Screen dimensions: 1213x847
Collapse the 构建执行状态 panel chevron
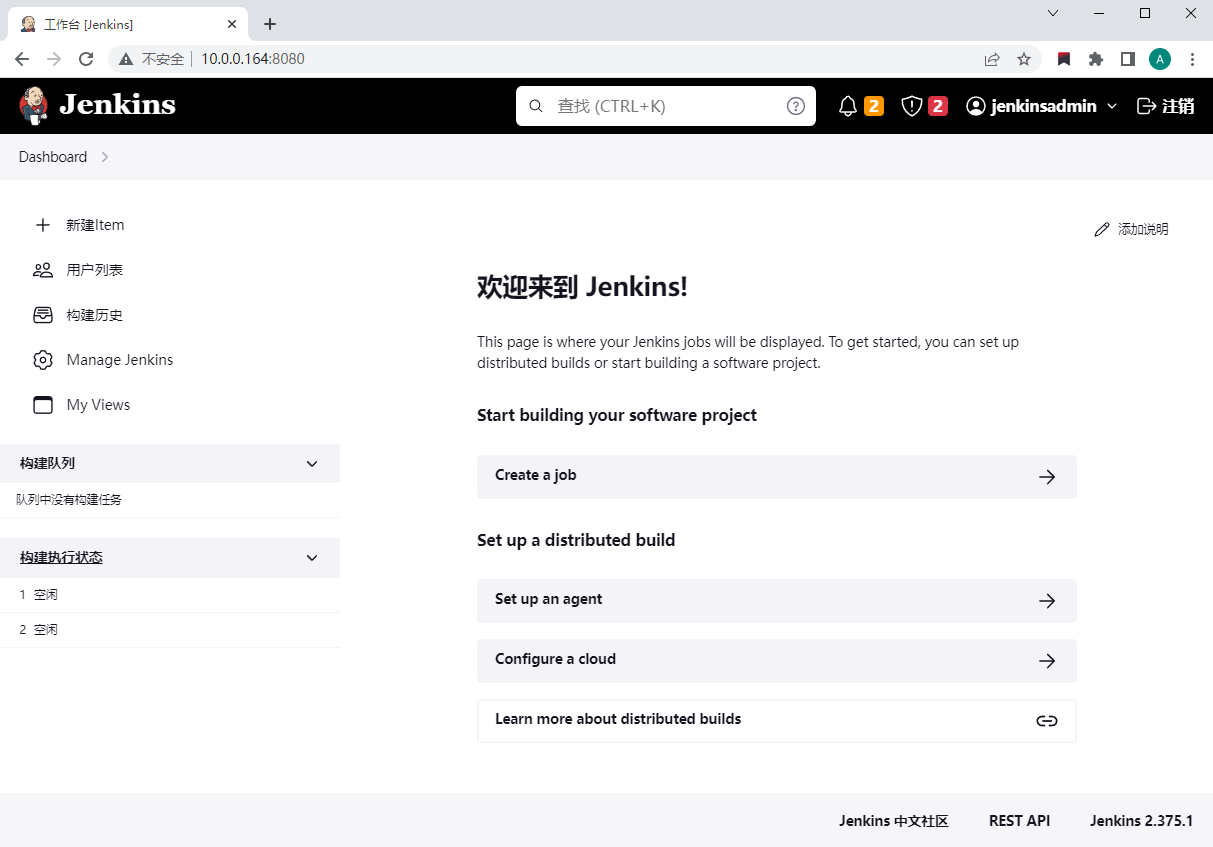(x=312, y=558)
